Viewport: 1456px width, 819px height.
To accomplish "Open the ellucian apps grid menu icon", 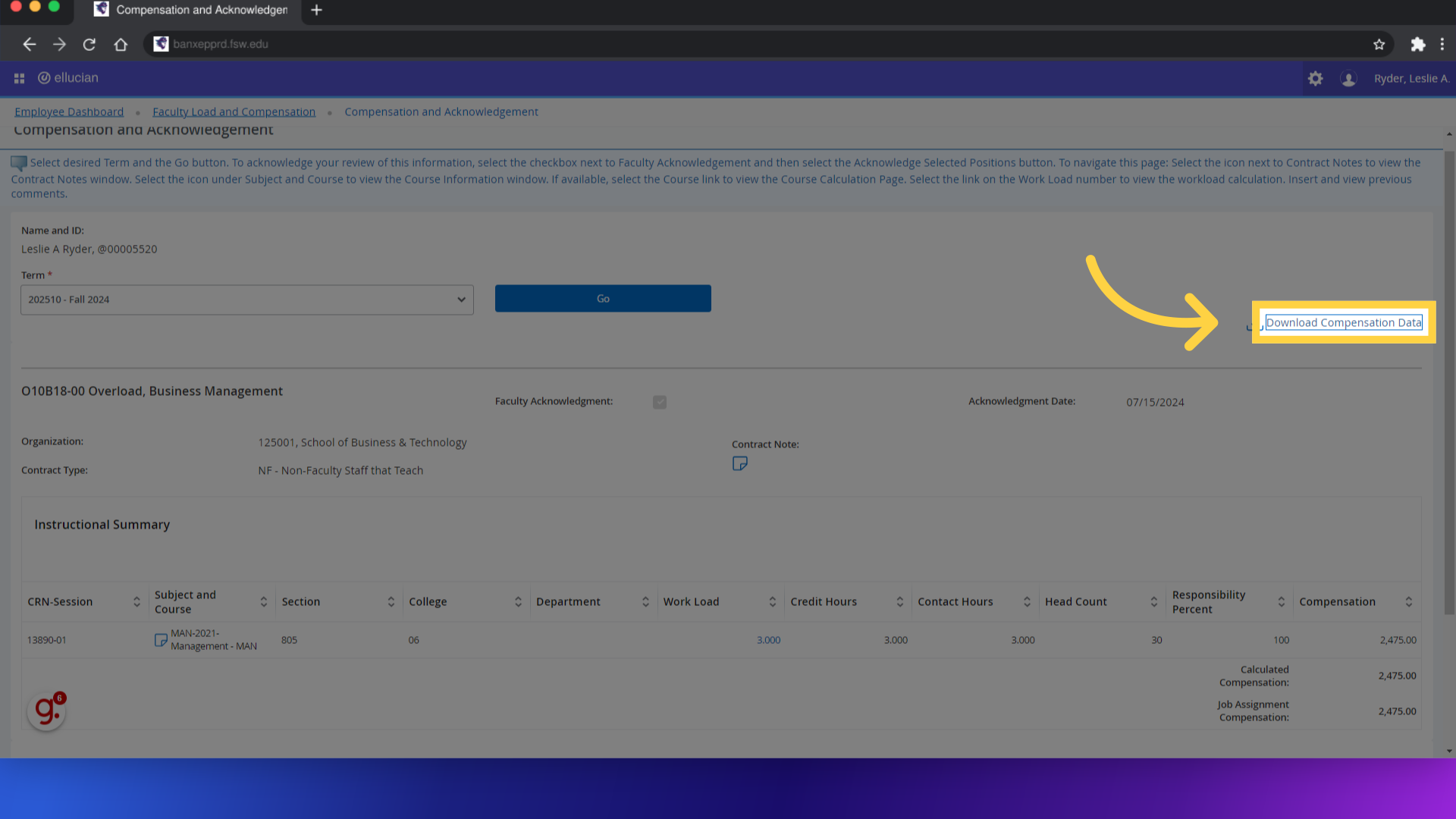I will pos(19,78).
